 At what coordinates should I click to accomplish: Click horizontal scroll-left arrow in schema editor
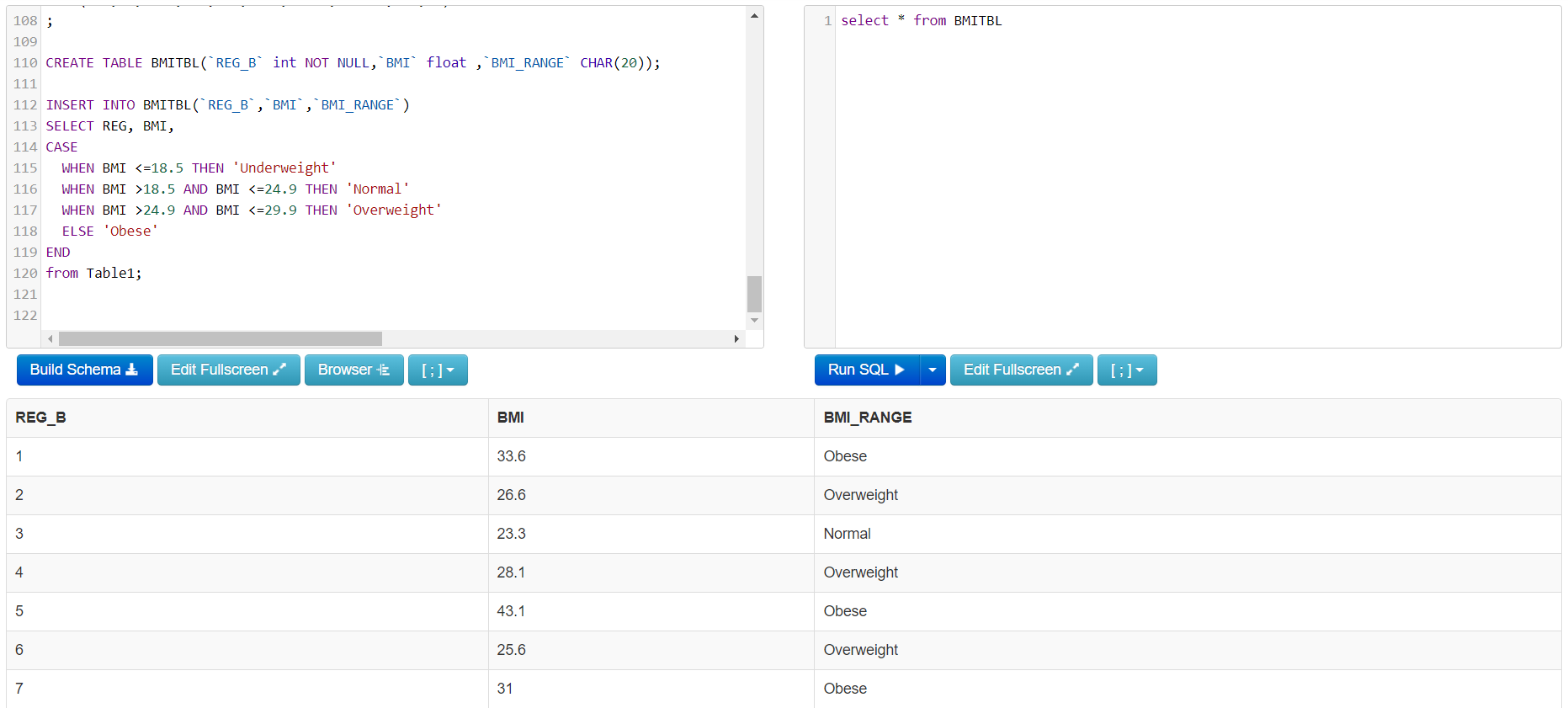(x=50, y=338)
